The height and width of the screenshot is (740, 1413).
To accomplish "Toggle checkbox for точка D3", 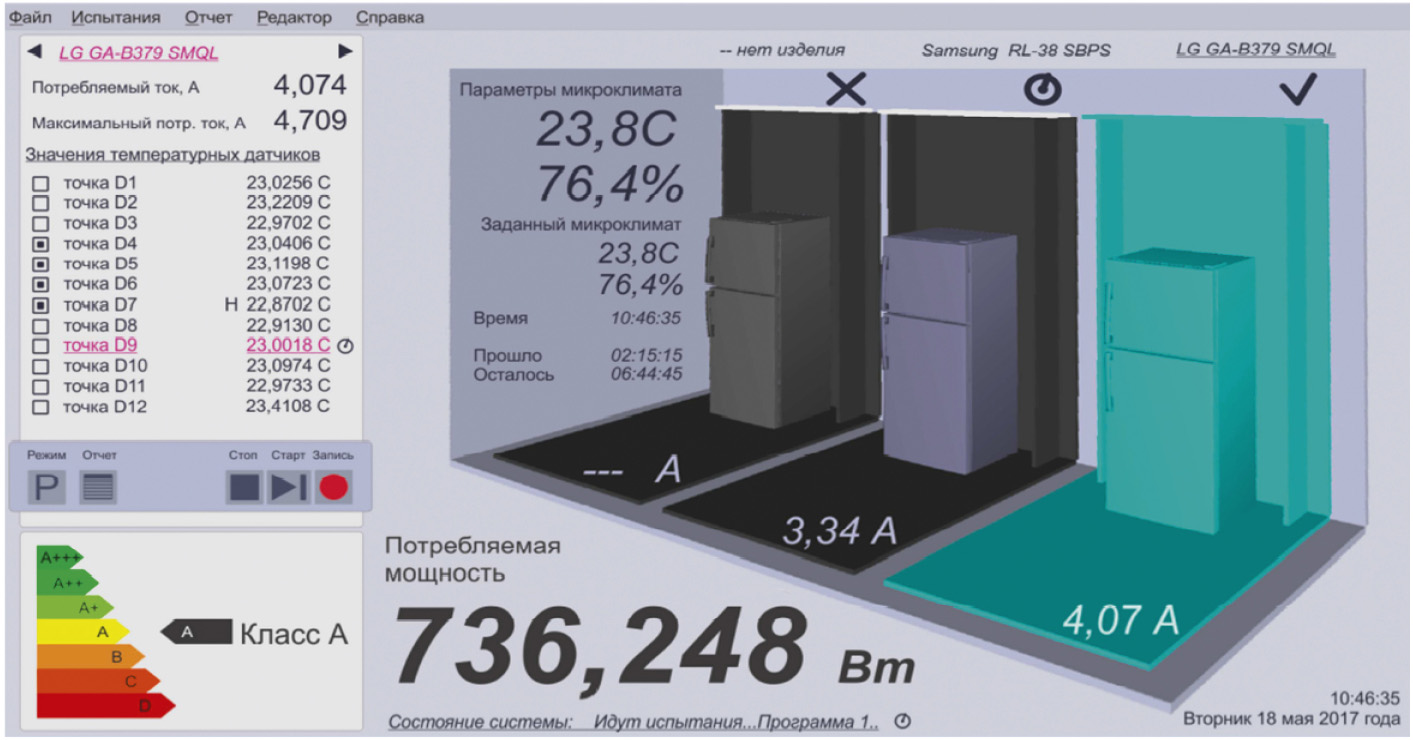I will click(41, 224).
